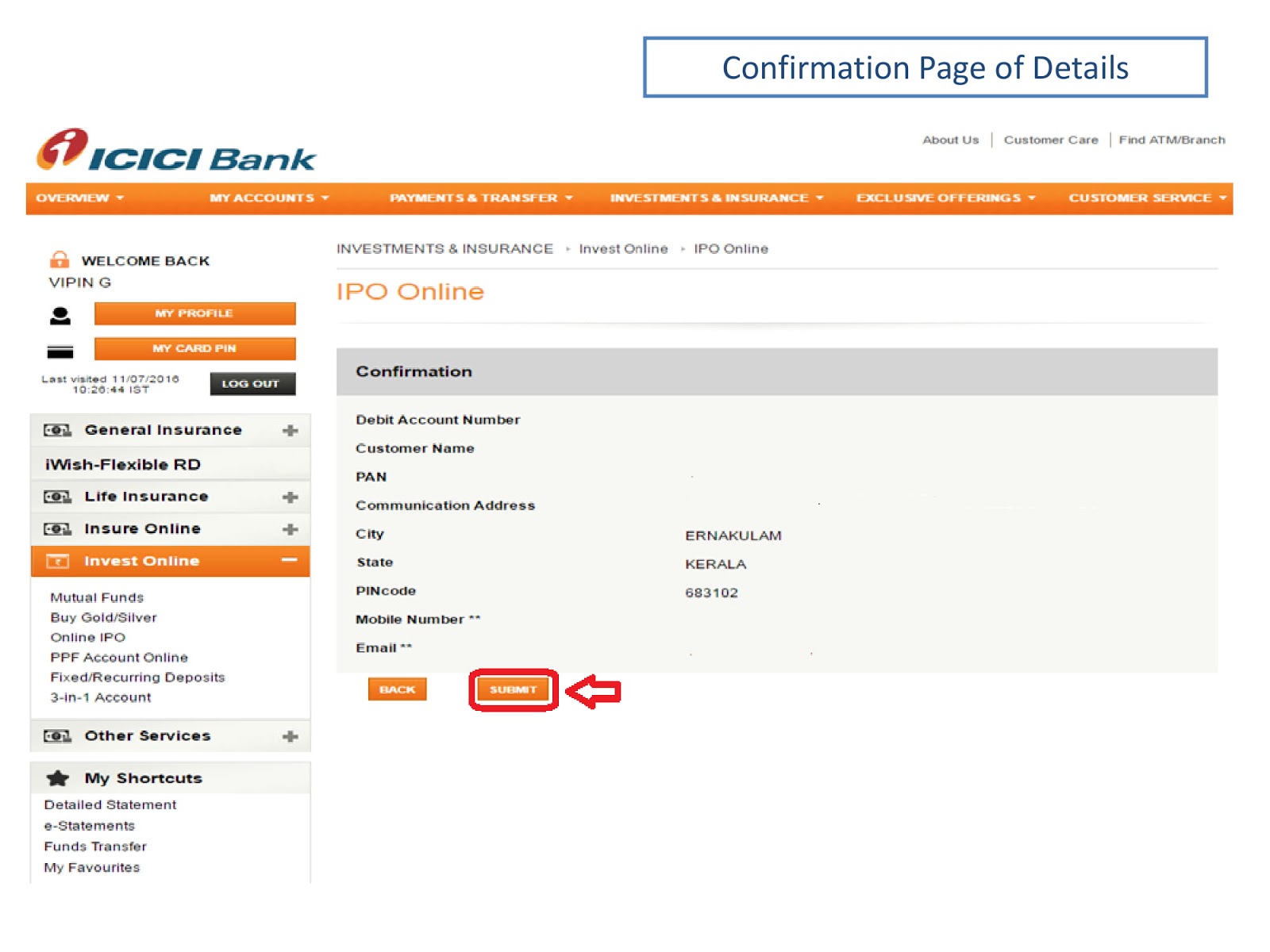Select Online IPO in sidebar
Viewport: 1270px width, 952px height.
[x=87, y=637]
